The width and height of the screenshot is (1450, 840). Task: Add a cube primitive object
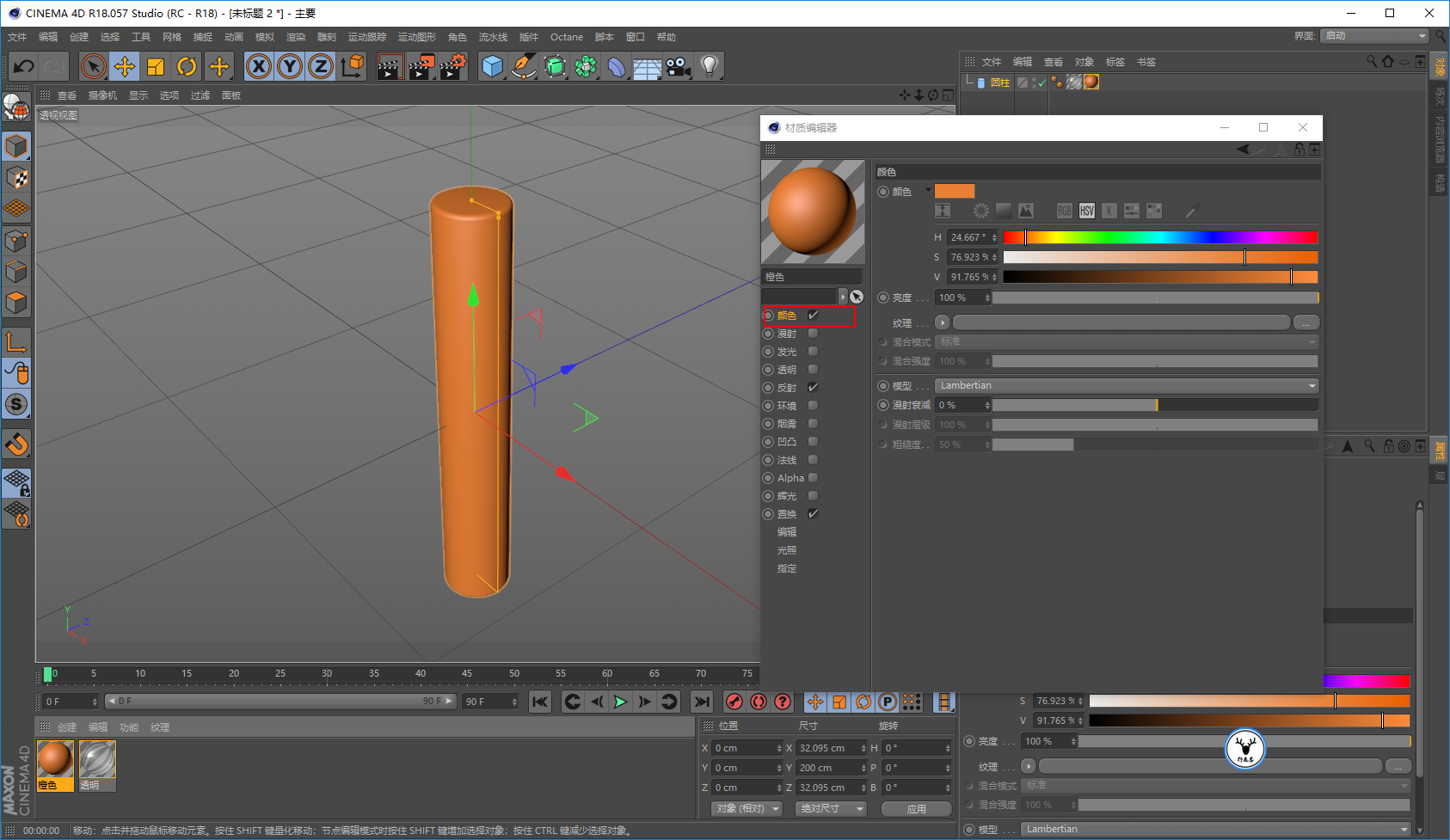point(493,66)
